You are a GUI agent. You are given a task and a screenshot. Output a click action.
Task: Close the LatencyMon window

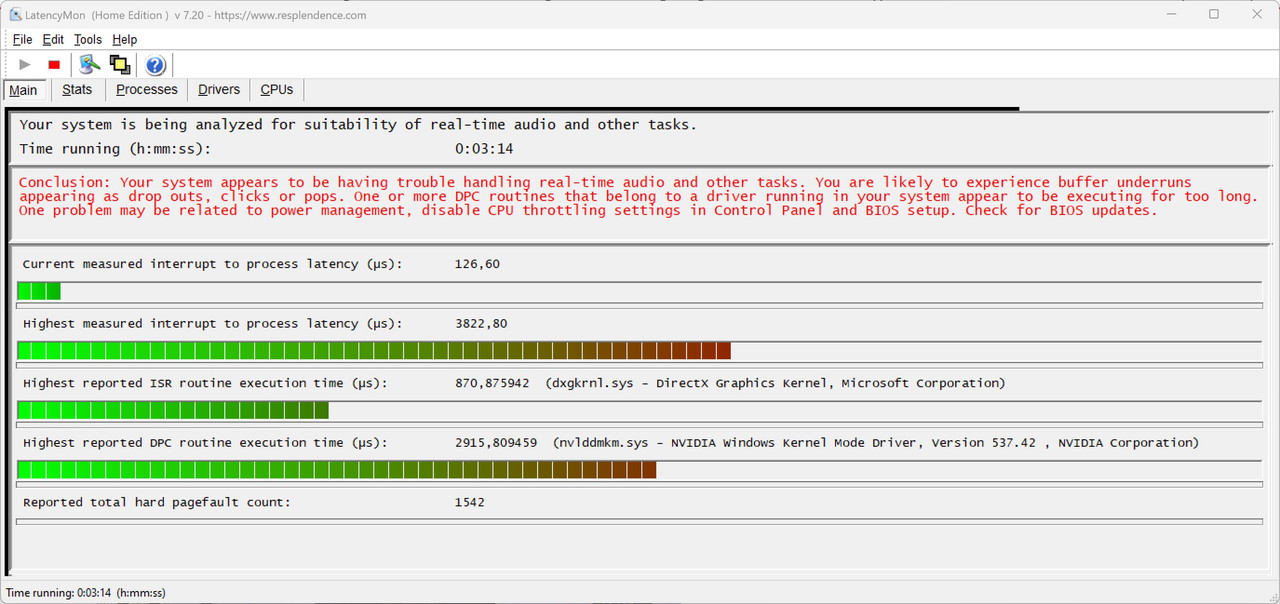(1258, 15)
